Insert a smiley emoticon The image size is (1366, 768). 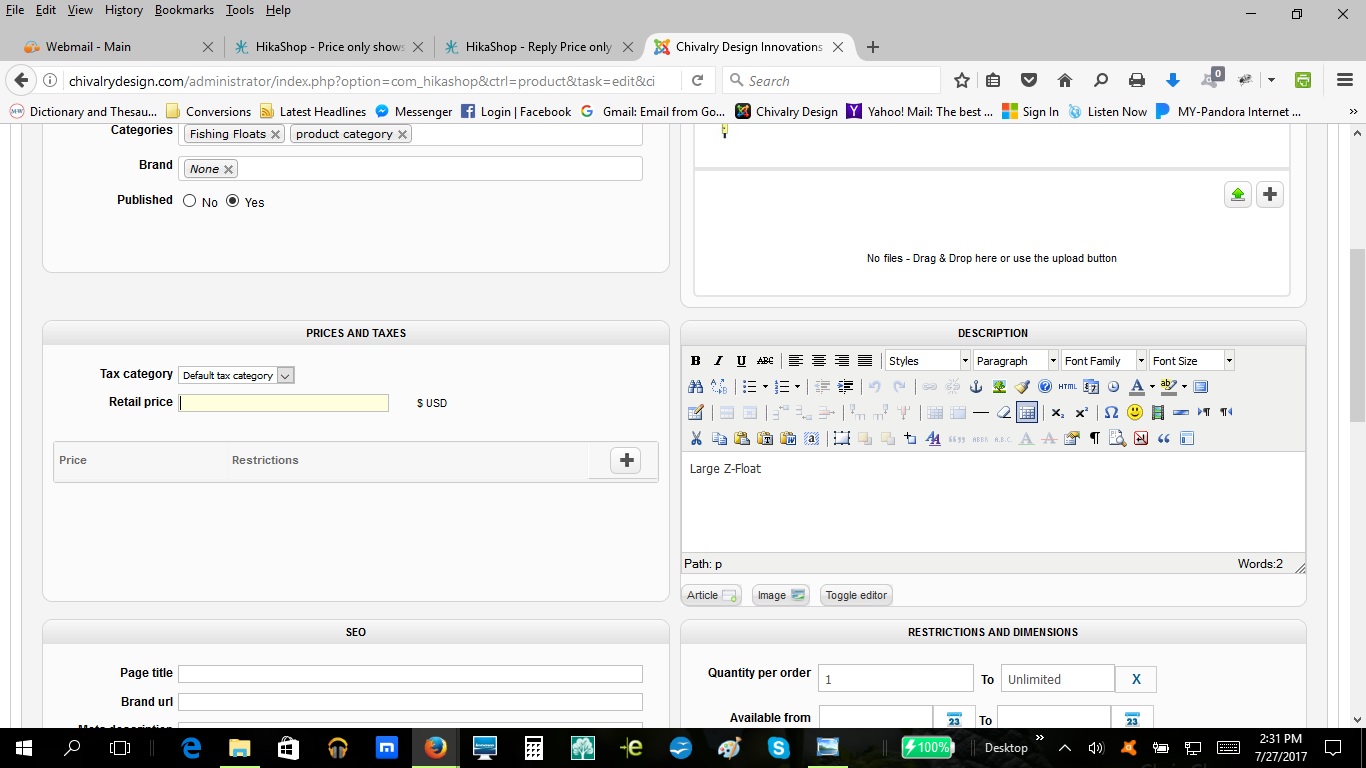(1135, 412)
